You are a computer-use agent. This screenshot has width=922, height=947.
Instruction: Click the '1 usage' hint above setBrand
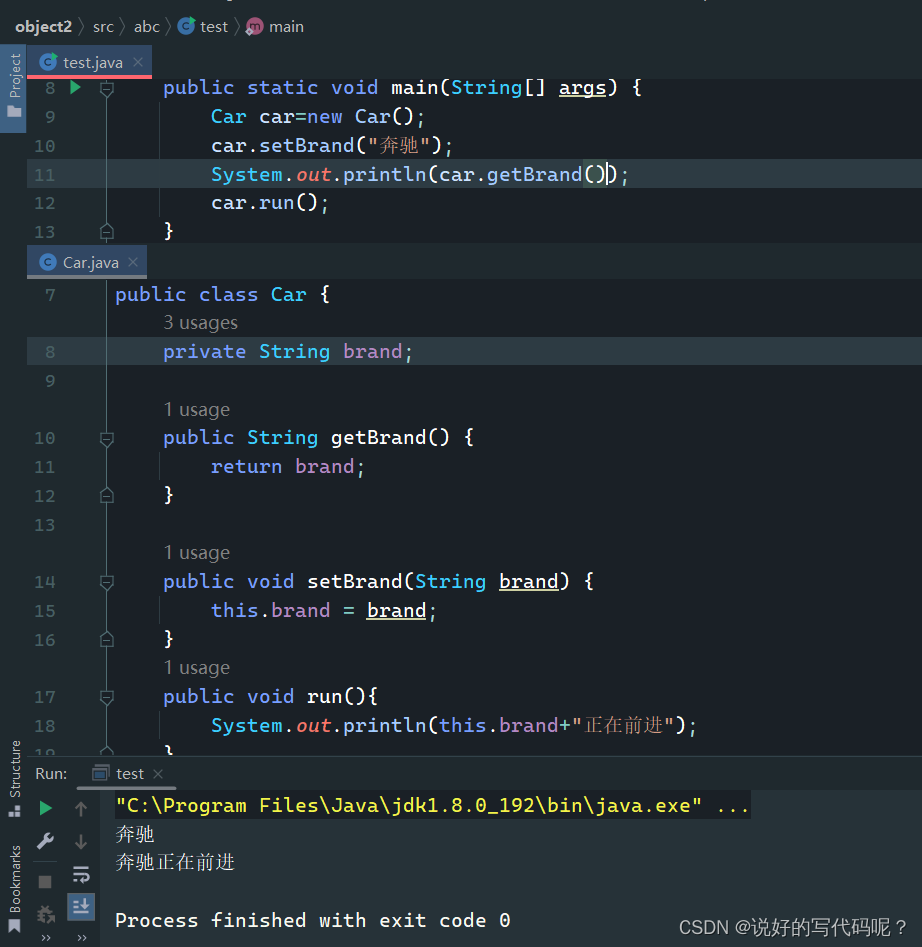click(x=197, y=553)
